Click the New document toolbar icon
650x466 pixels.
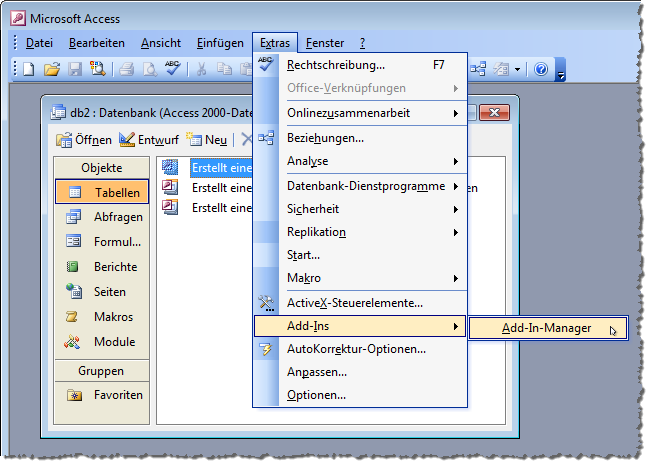pyautogui.click(x=29, y=69)
